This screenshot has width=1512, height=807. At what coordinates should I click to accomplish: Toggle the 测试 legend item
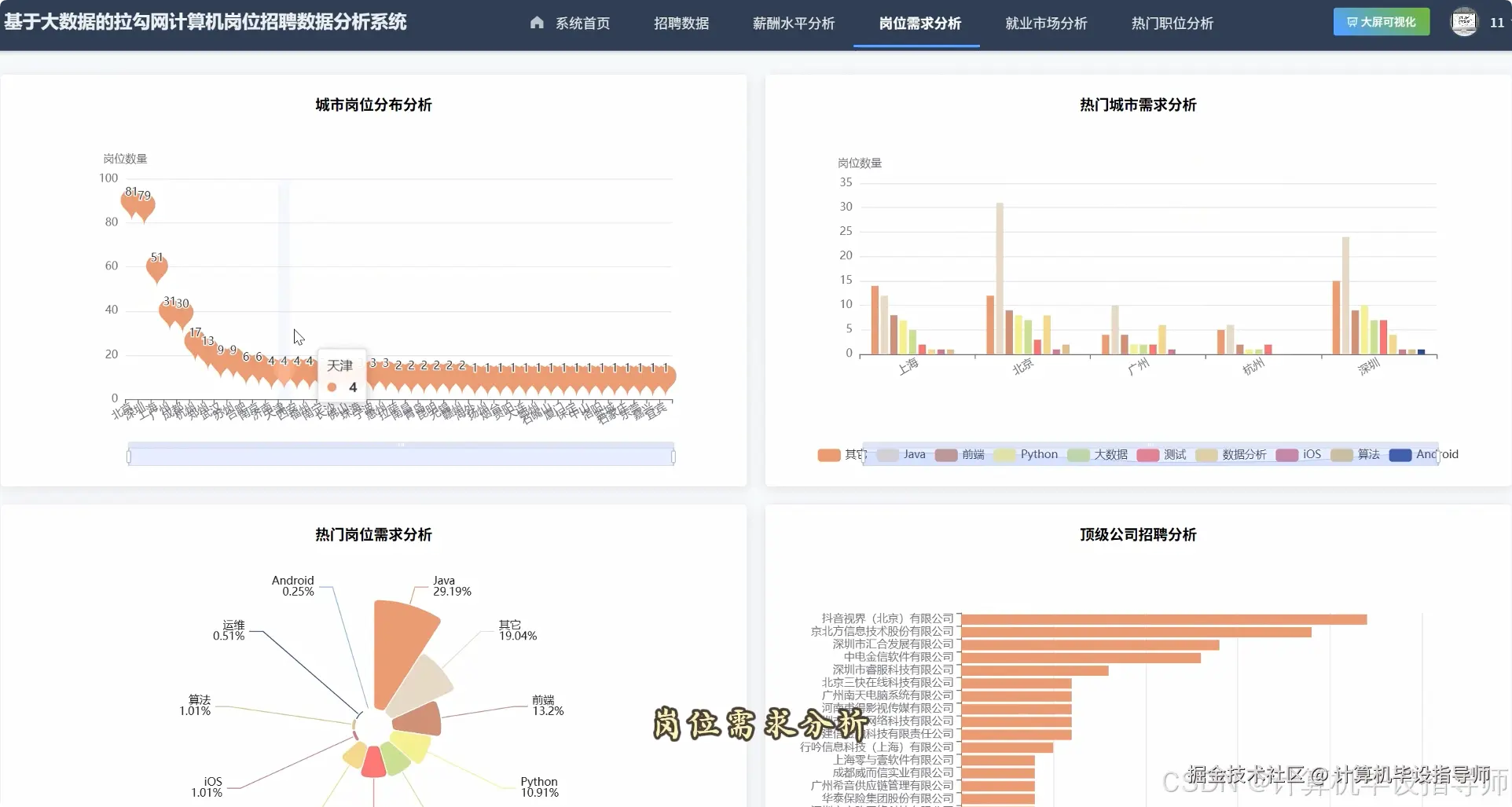(1162, 455)
